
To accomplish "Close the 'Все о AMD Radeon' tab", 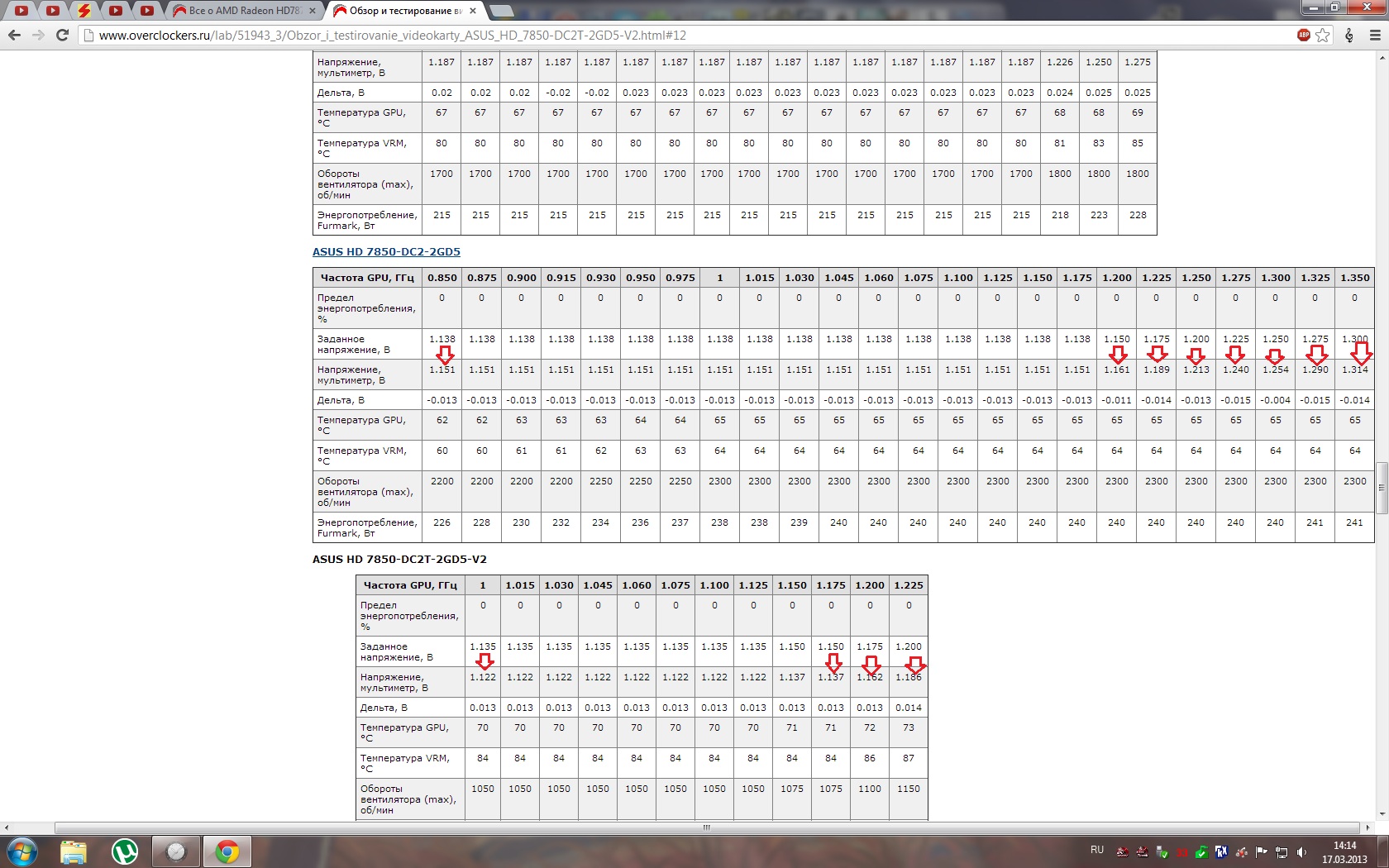I will click(313, 11).
